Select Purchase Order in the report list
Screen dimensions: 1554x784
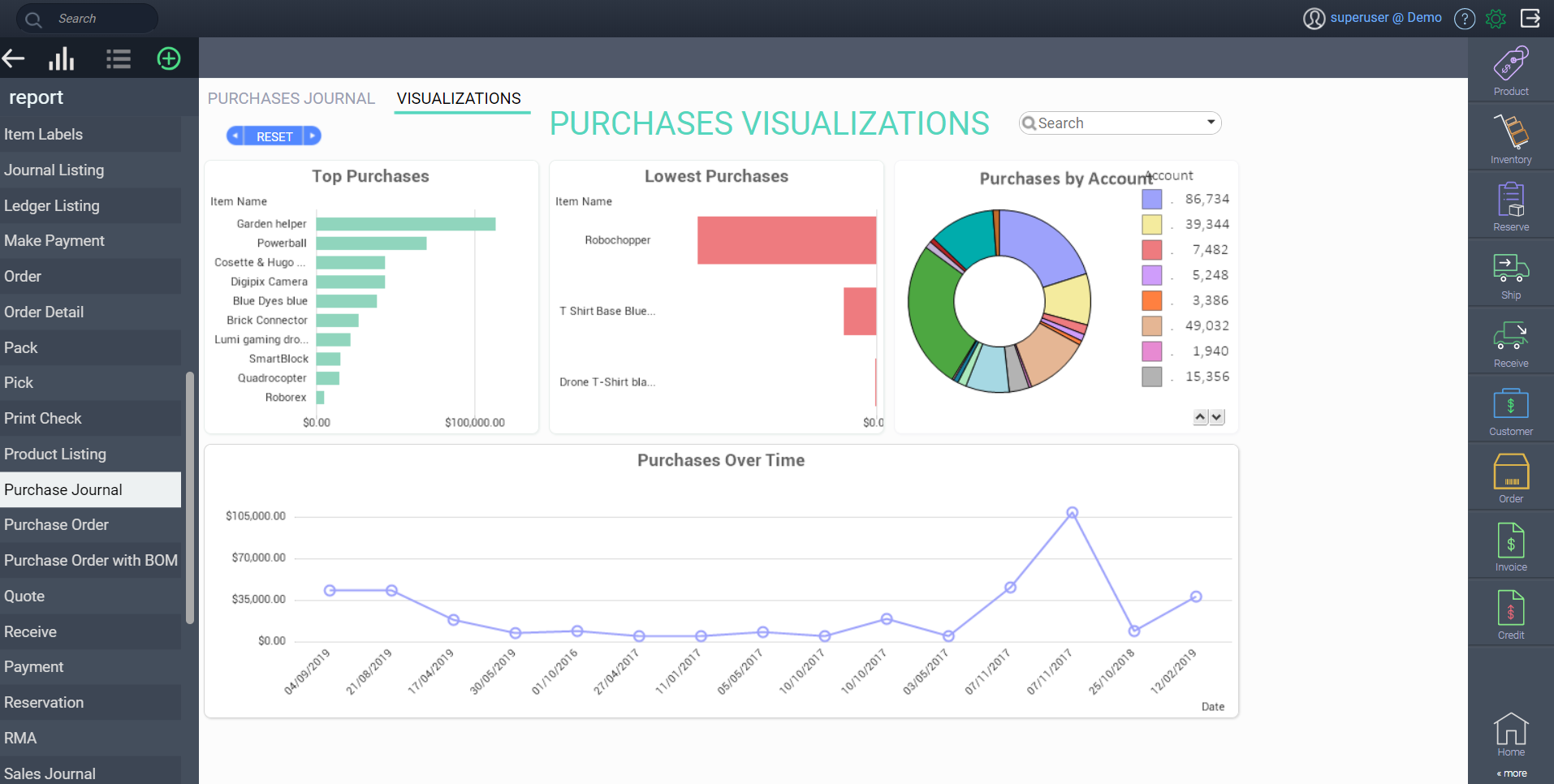(x=90, y=525)
